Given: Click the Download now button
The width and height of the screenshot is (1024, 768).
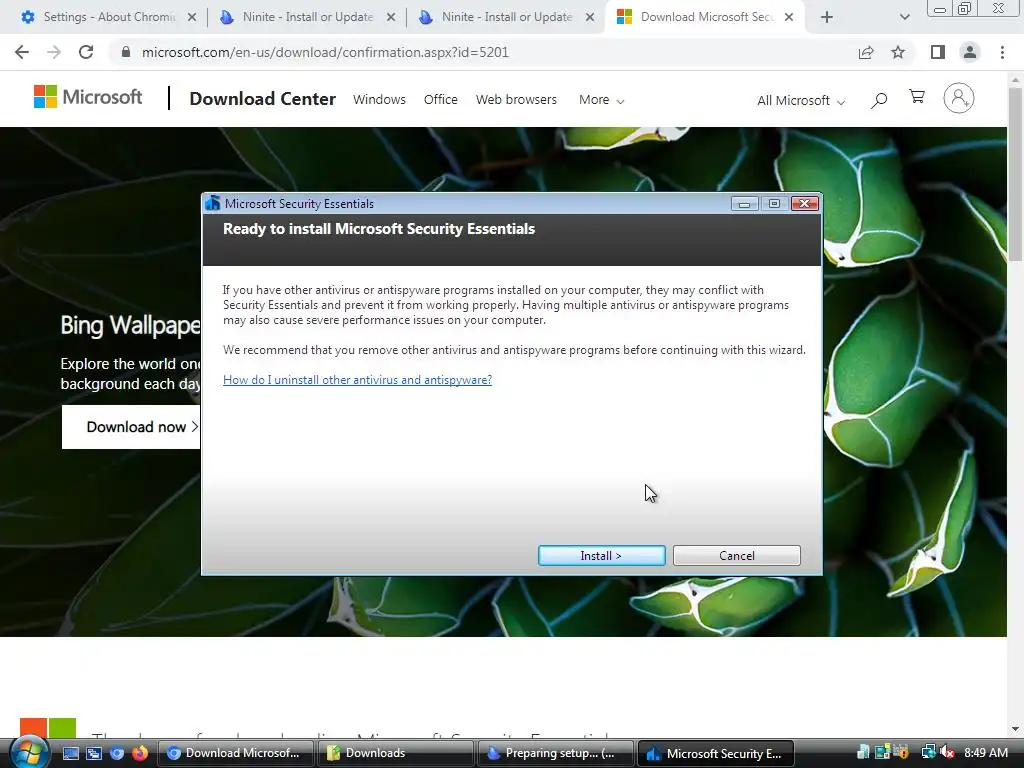Looking at the screenshot, I should coord(131,427).
